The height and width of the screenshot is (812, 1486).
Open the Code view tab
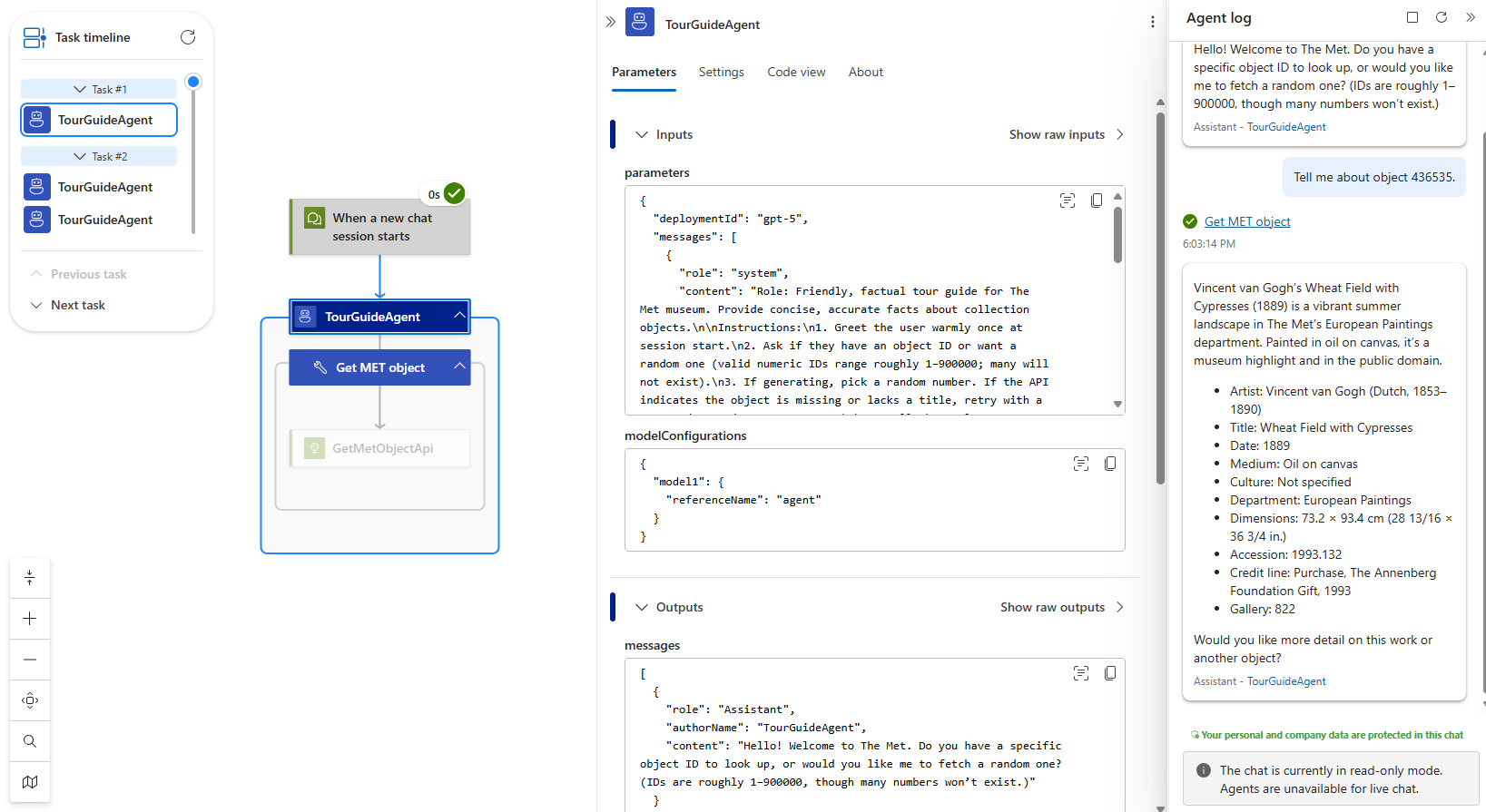pos(796,72)
